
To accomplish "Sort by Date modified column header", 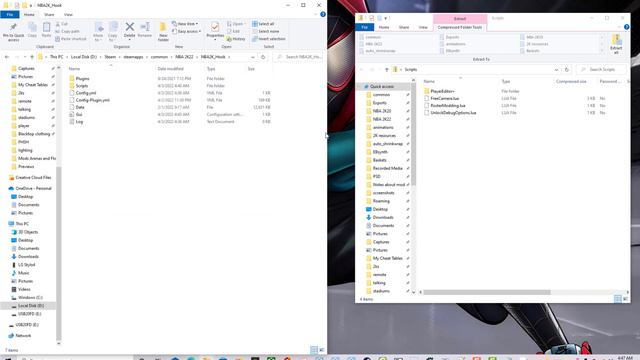I will point(170,69).
